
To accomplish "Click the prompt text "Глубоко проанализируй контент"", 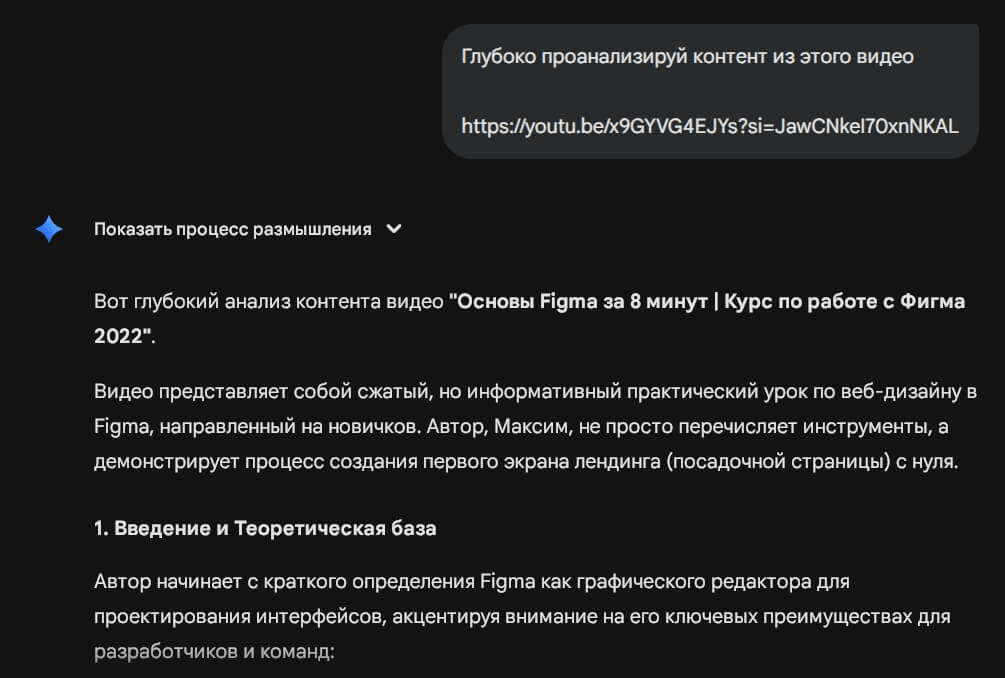I will point(600,56).
